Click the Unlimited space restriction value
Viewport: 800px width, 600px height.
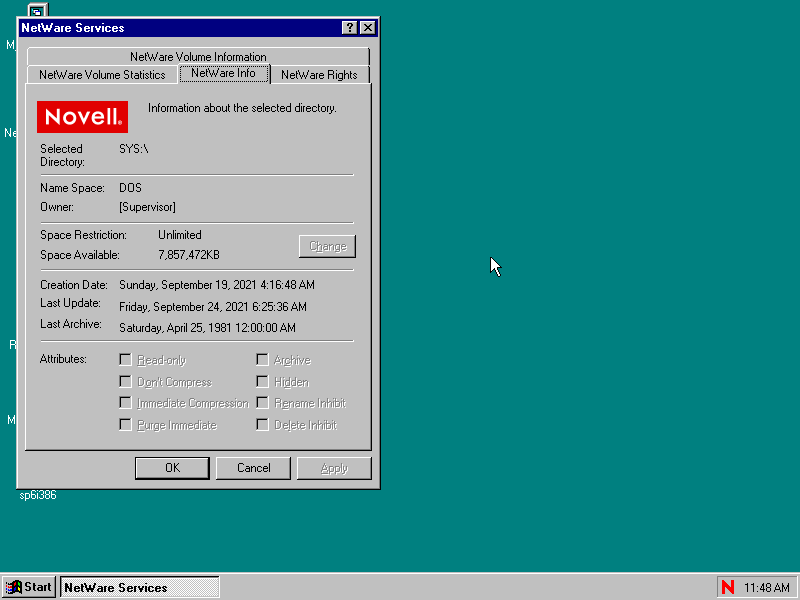point(180,235)
